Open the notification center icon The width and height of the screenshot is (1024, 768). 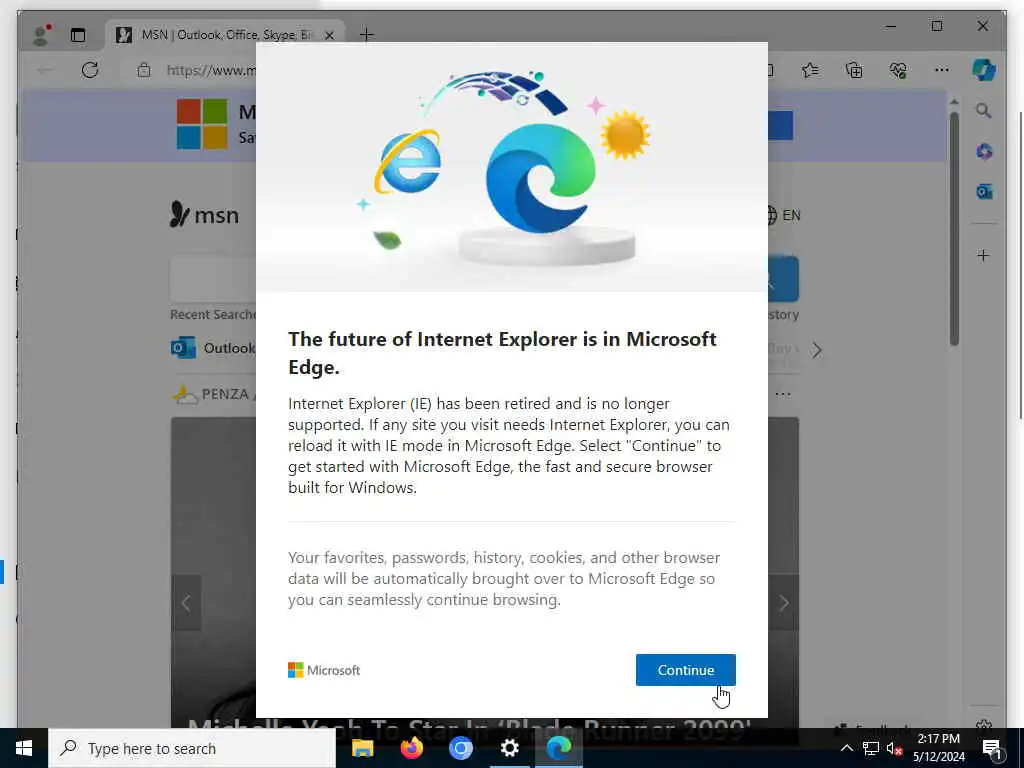click(993, 748)
